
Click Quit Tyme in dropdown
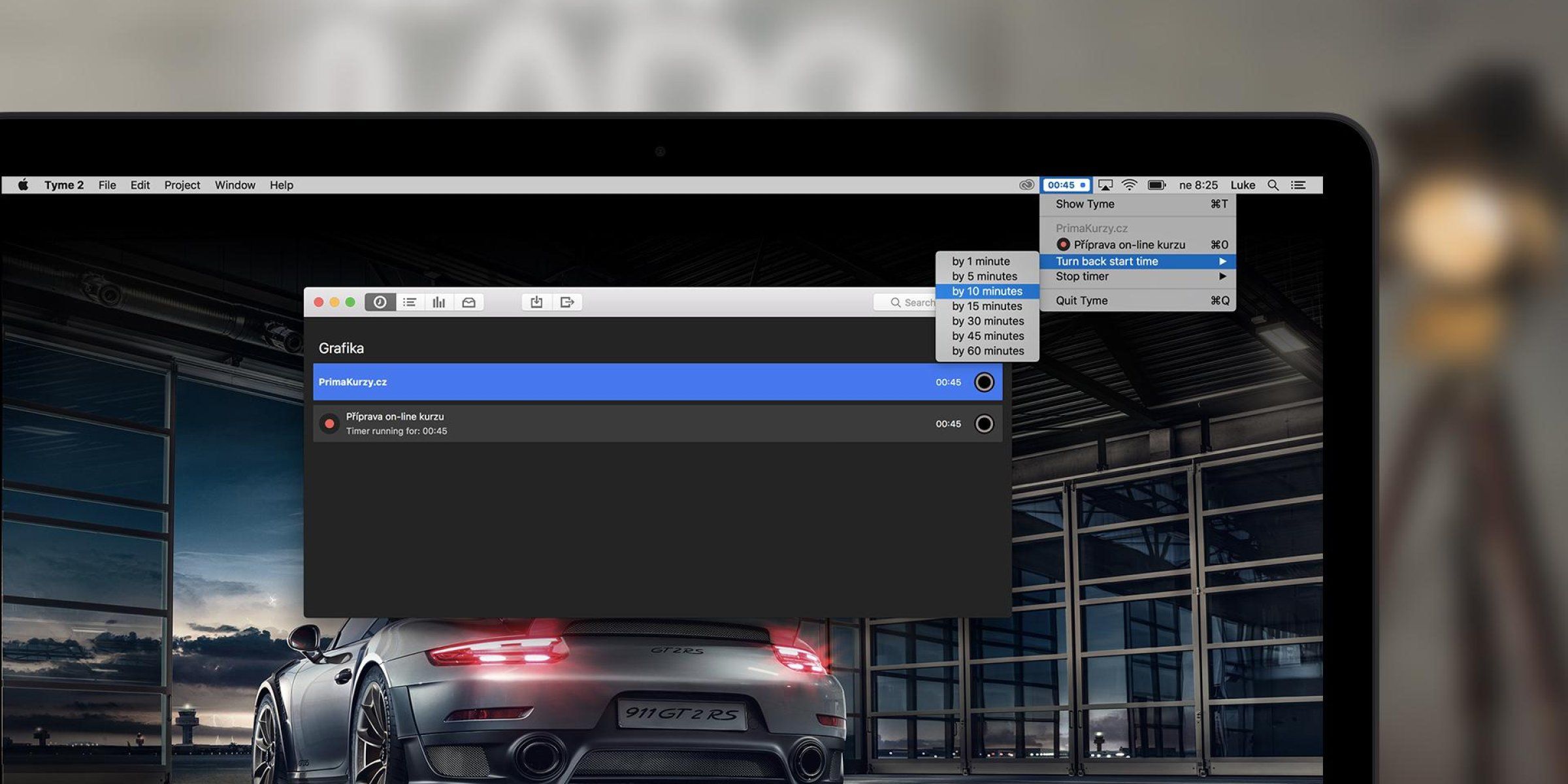tap(1137, 301)
